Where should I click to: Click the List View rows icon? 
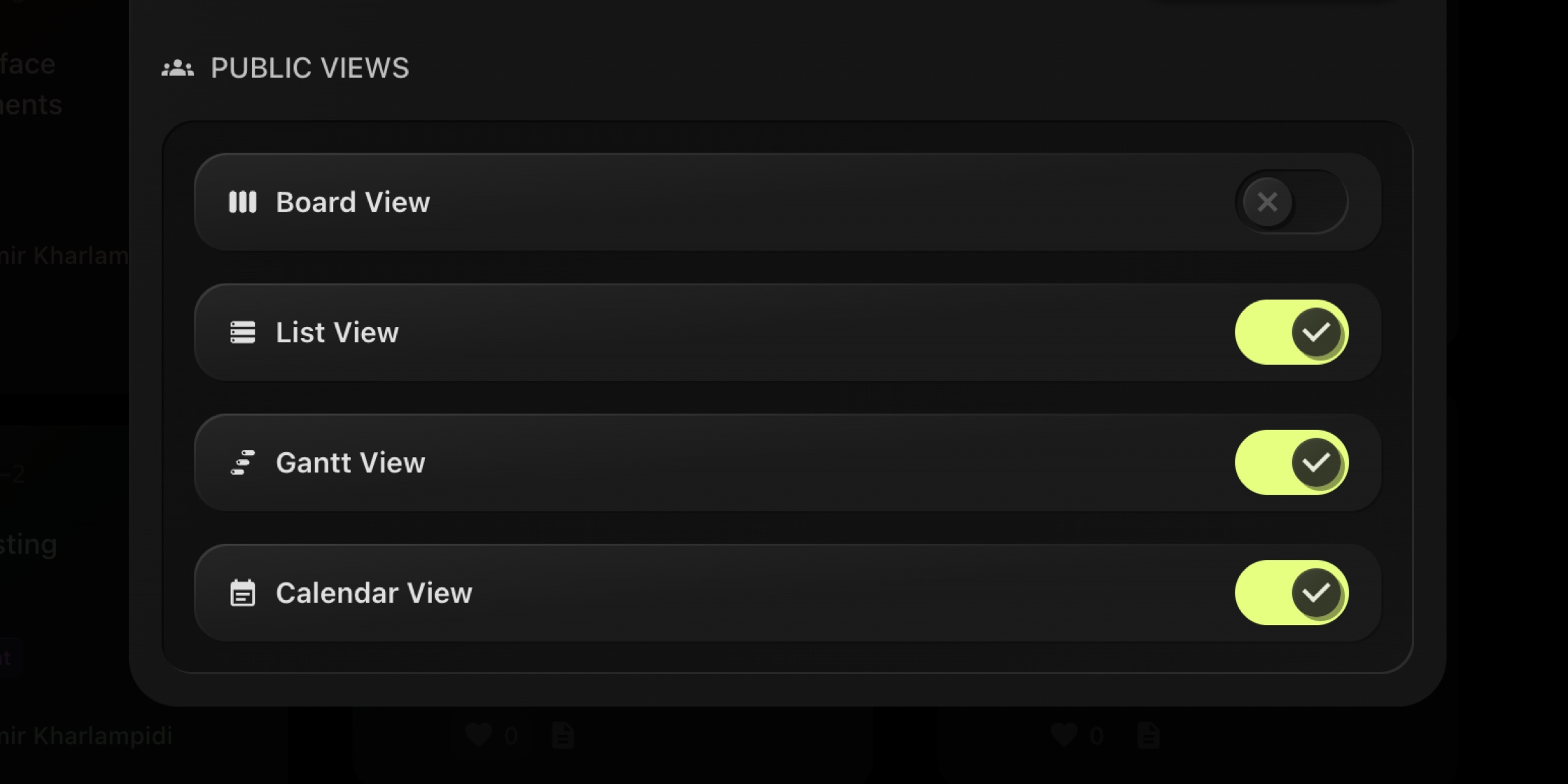[x=242, y=332]
